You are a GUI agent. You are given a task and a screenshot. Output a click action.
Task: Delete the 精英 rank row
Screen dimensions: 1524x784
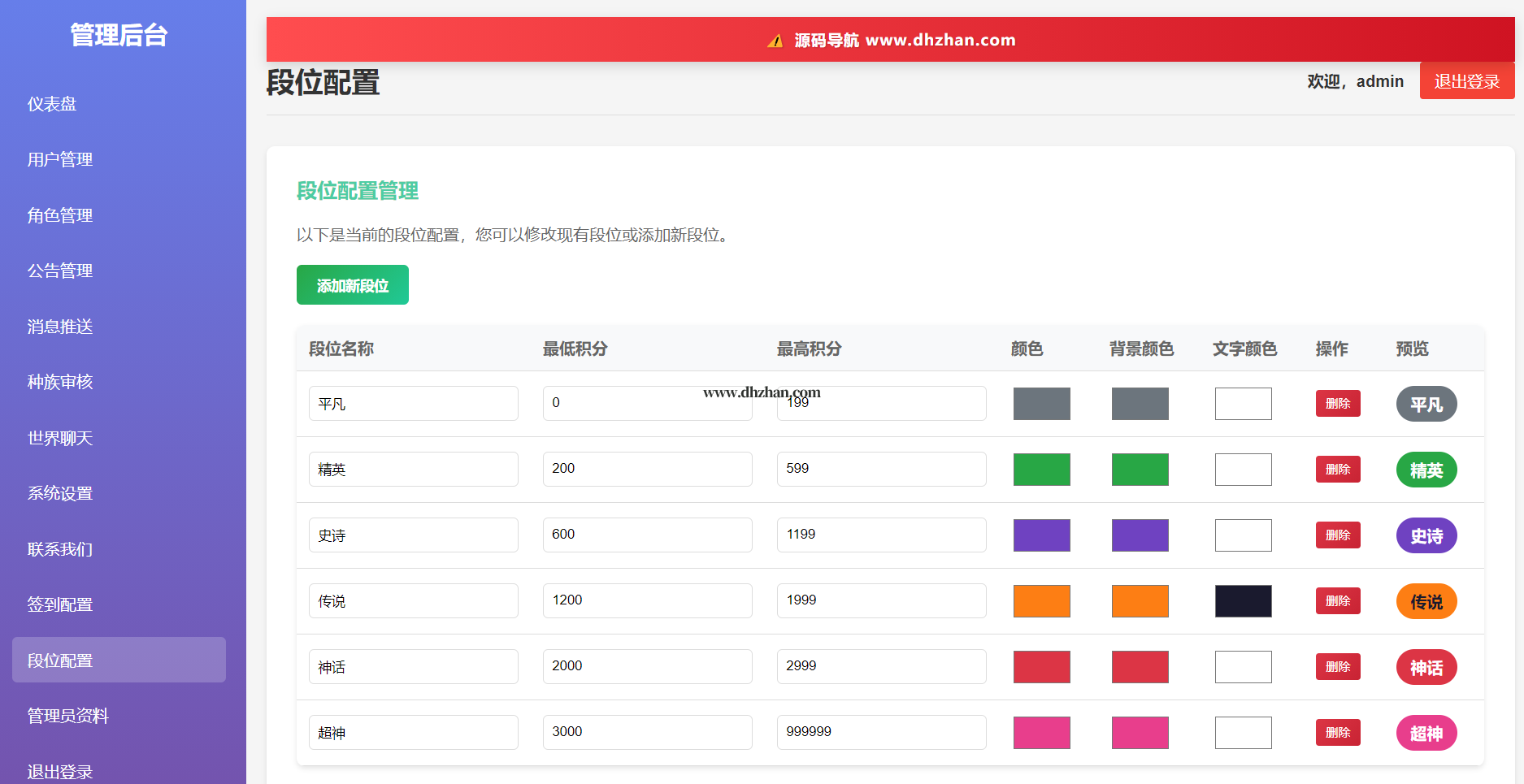pyautogui.click(x=1337, y=470)
